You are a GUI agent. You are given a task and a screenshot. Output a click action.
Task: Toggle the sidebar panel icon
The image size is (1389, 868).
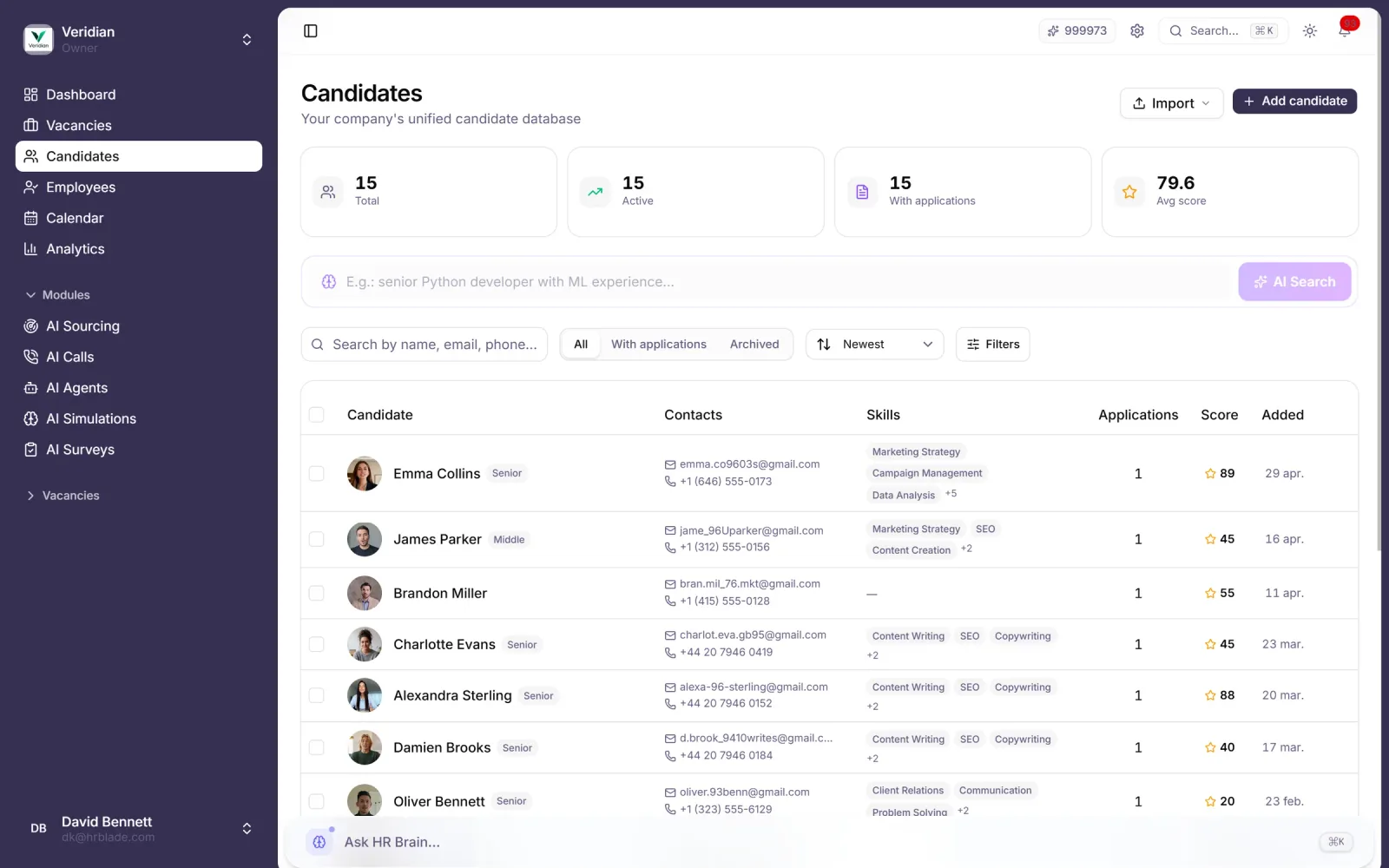(x=311, y=31)
